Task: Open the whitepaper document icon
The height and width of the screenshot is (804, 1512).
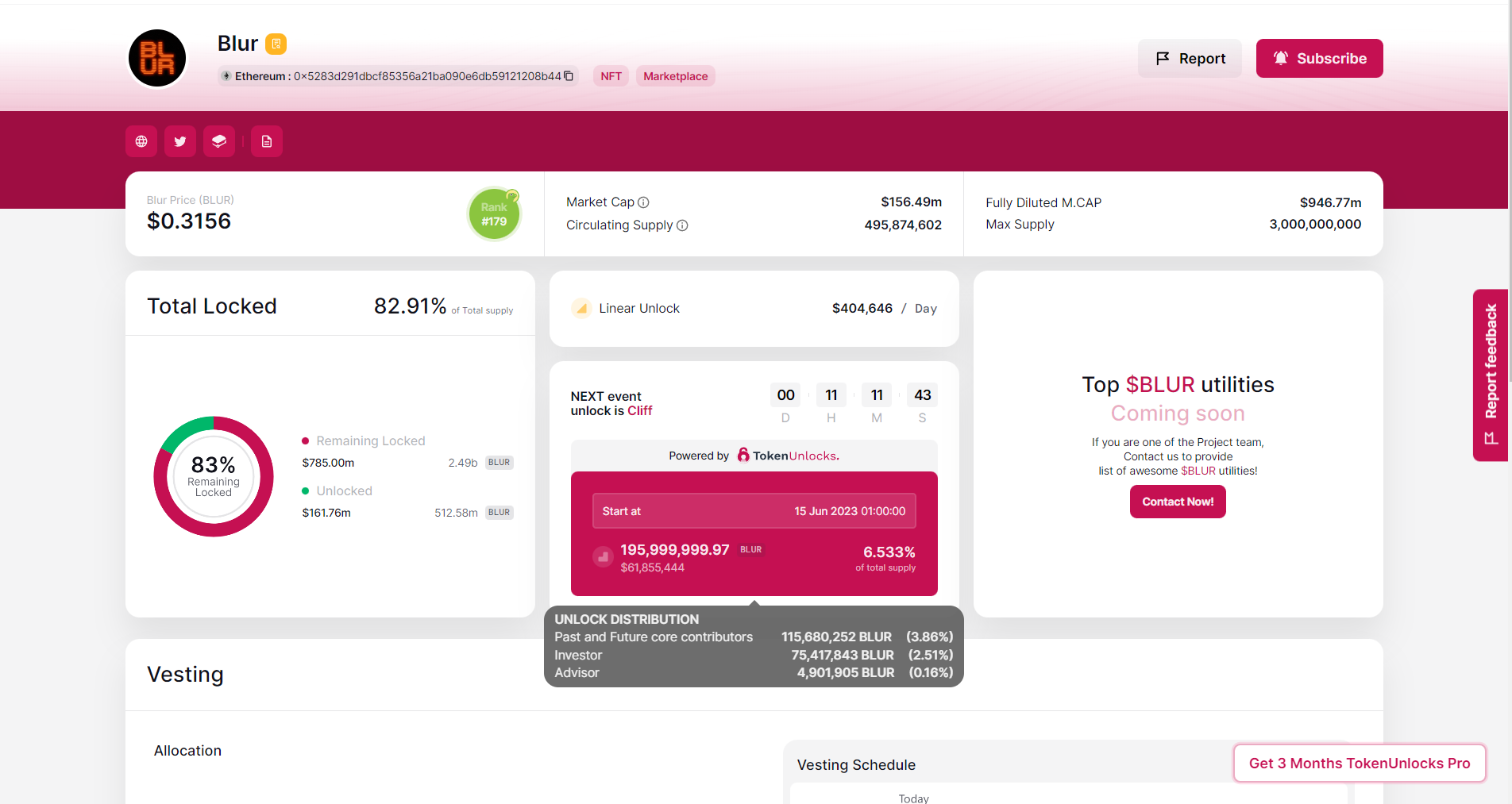Action: [267, 141]
